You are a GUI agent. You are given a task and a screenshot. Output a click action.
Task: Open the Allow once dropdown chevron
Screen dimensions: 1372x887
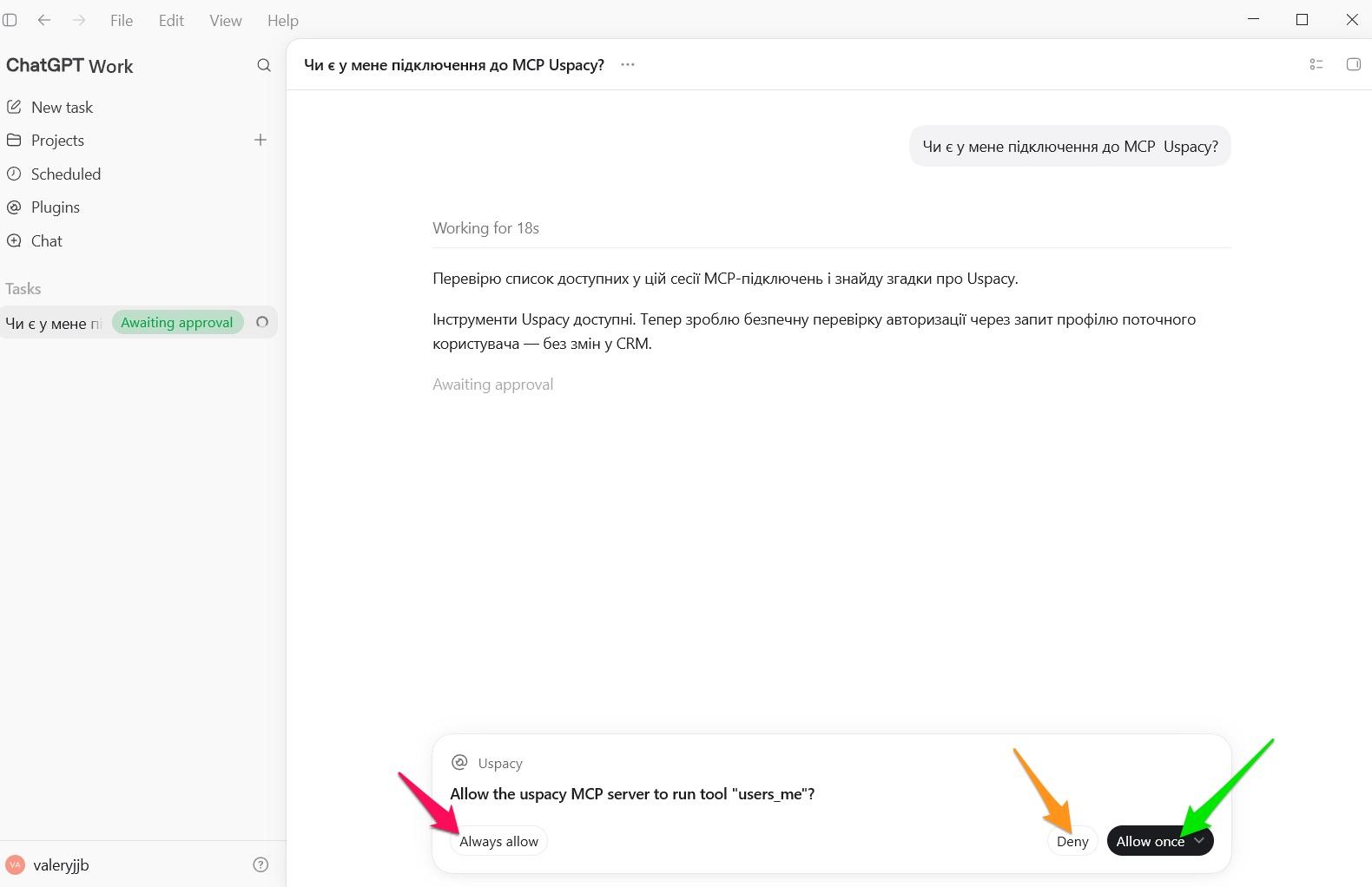[1199, 841]
